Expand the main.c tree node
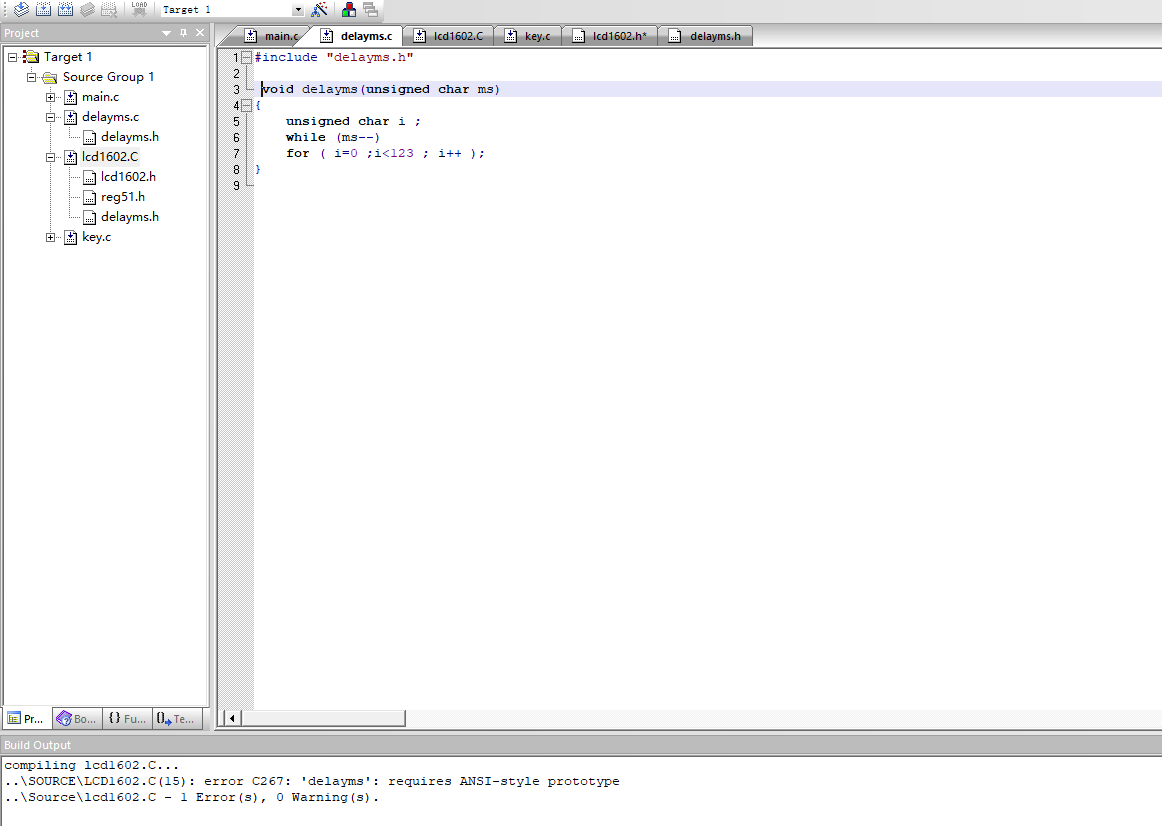The height and width of the screenshot is (826, 1162). tap(50, 97)
